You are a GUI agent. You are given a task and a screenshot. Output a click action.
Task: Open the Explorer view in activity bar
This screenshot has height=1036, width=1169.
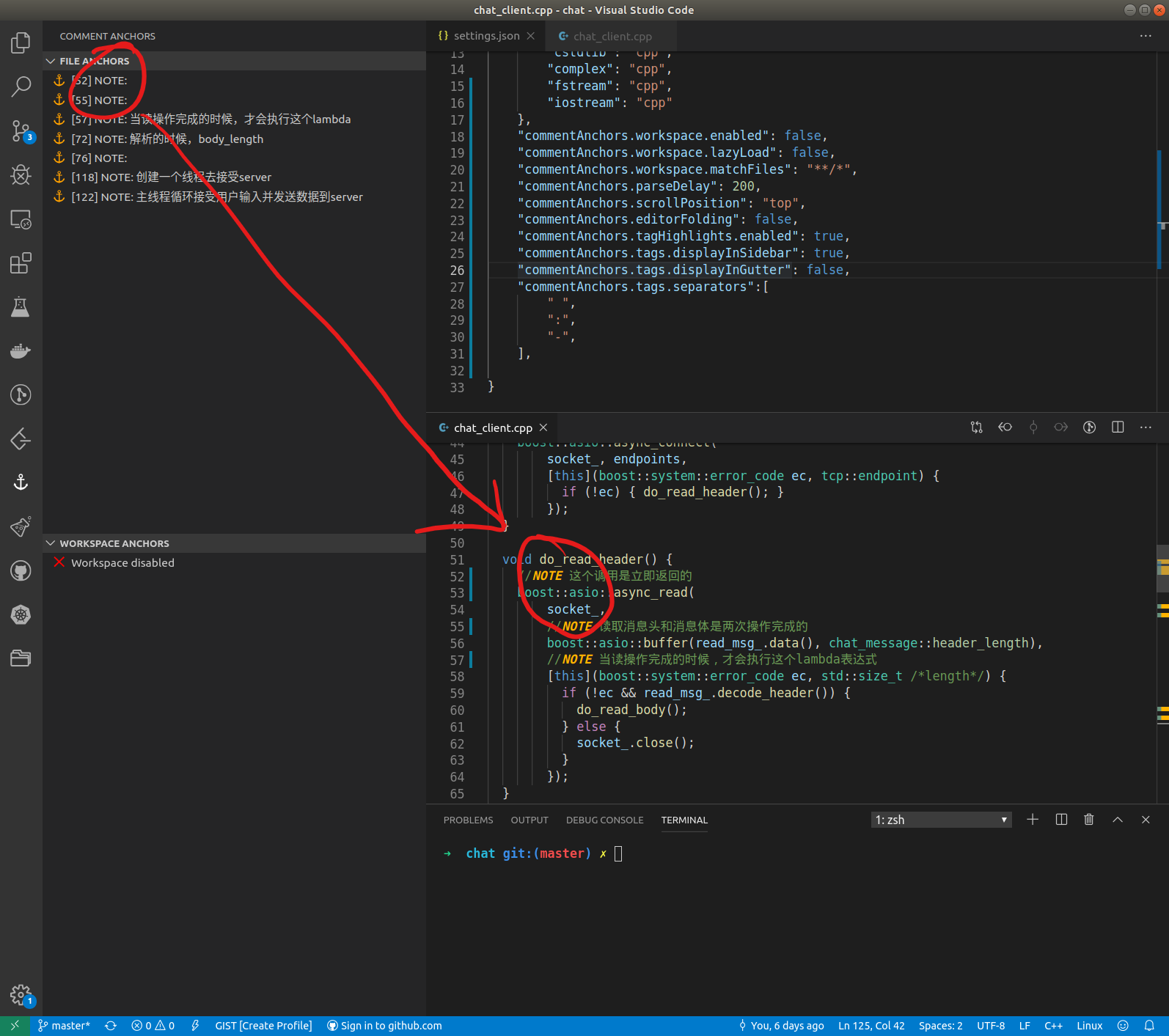tap(21, 43)
